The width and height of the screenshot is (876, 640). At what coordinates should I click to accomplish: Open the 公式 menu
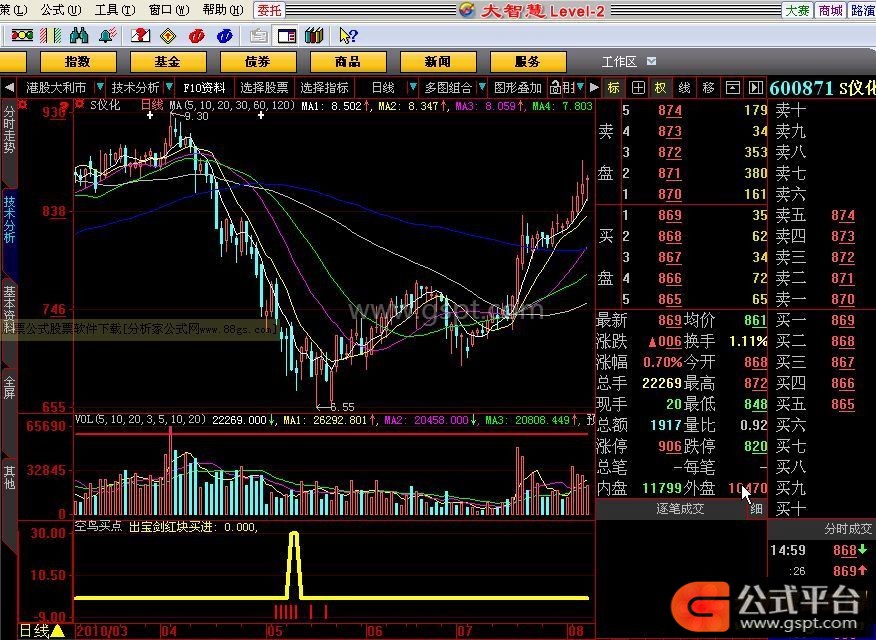click(61, 10)
